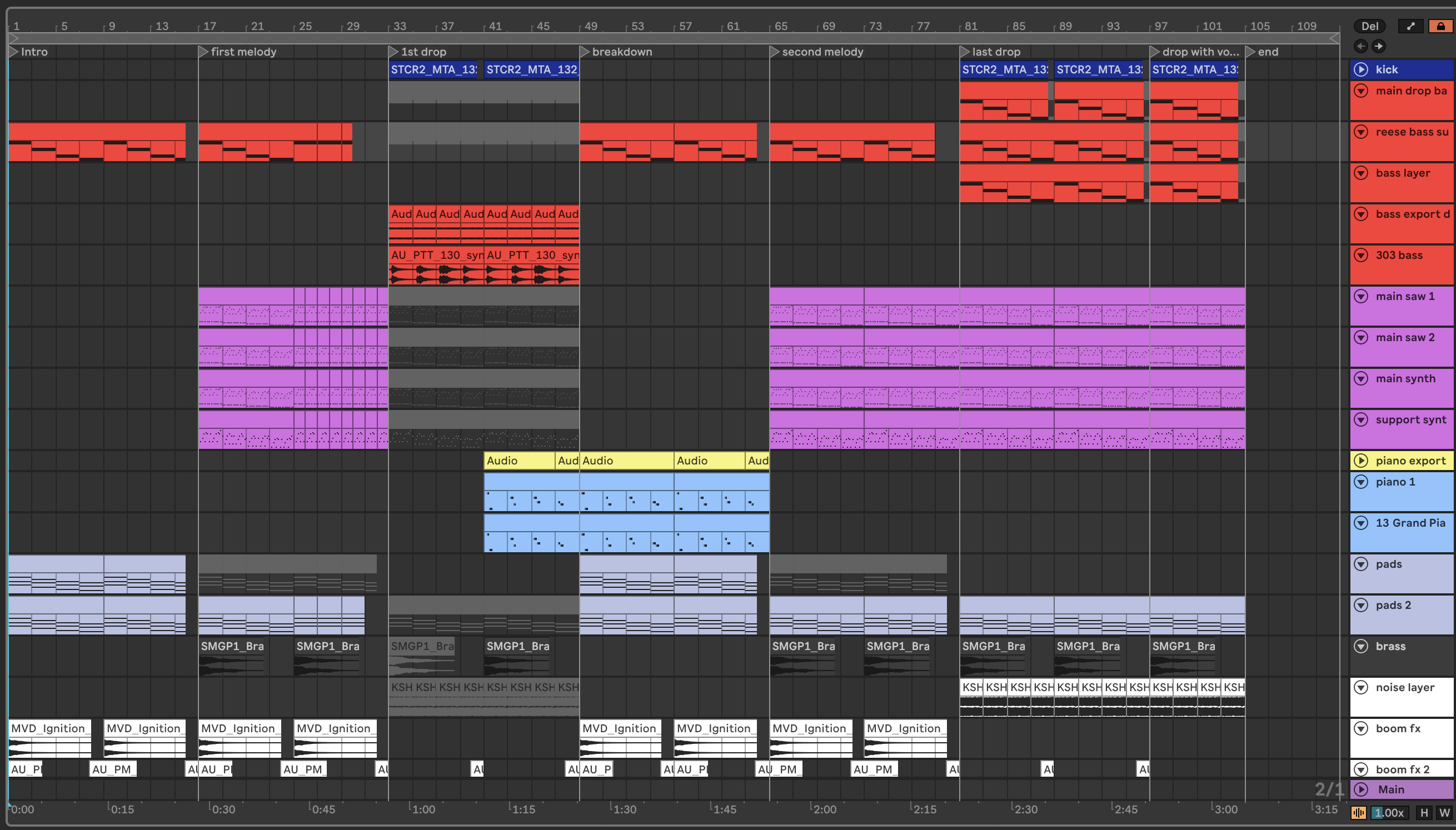Click the loop brace end handle
The width and height of the screenshot is (1456, 830).
(1334, 38)
